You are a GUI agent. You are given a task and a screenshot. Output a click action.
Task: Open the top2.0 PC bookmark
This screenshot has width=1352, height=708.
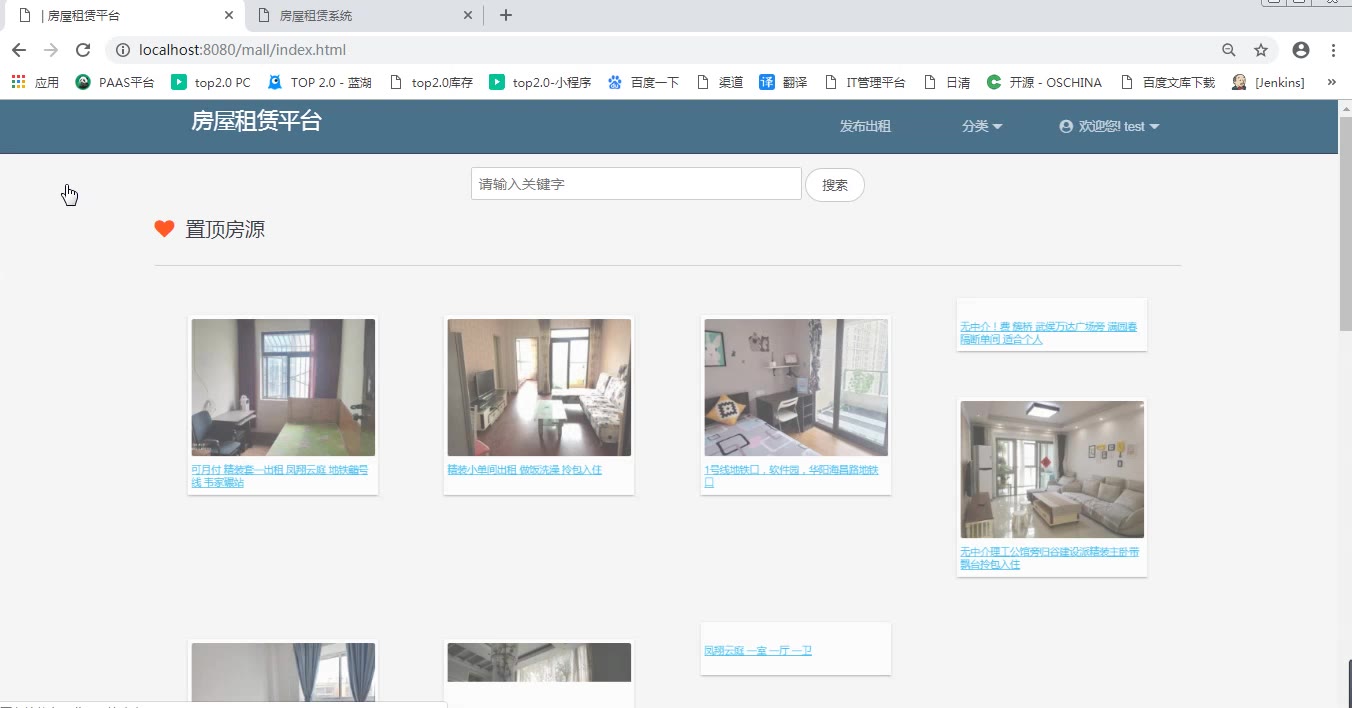click(x=211, y=82)
